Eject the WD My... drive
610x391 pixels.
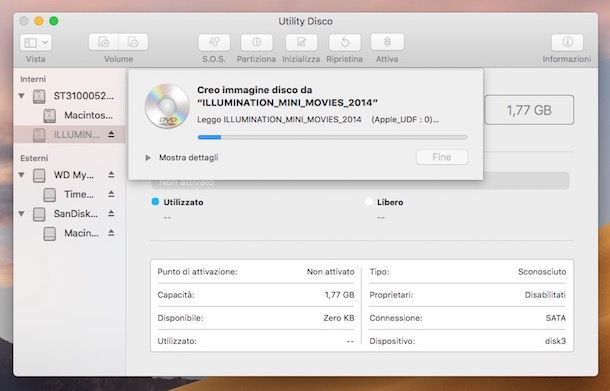111,175
